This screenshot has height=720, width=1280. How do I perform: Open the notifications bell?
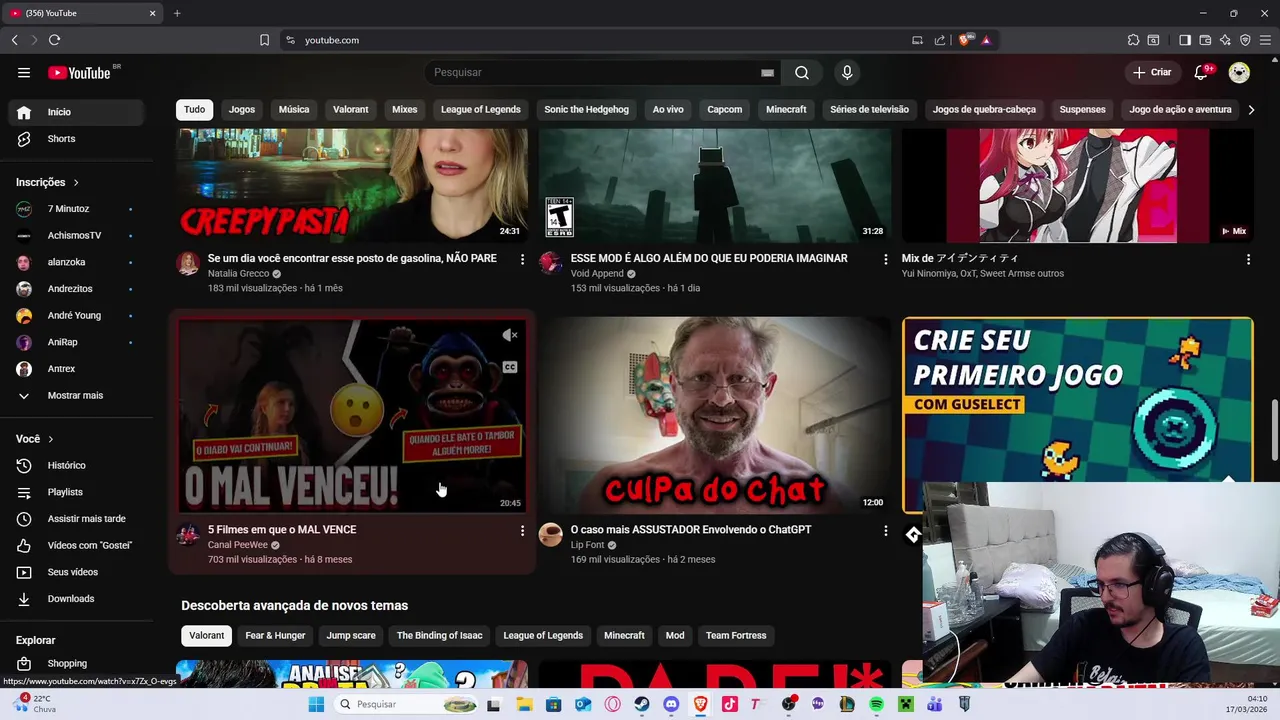1202,72
